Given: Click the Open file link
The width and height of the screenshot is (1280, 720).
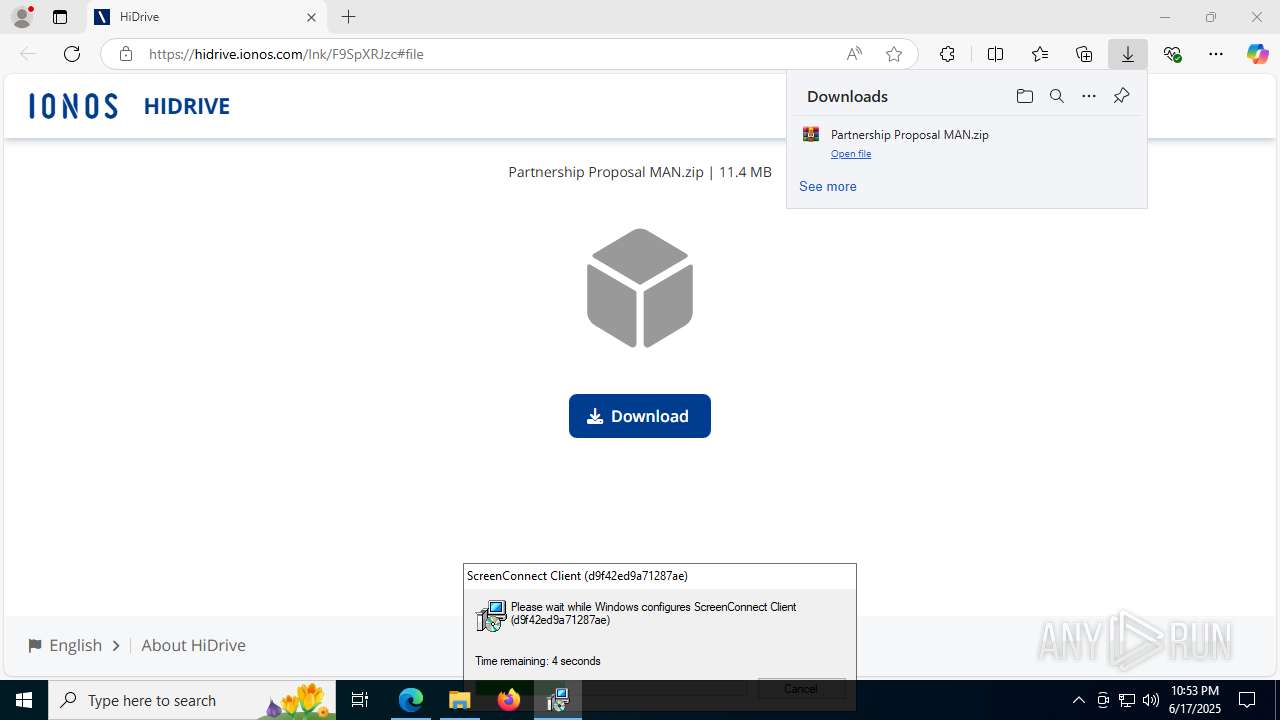Looking at the screenshot, I should 851,154.
